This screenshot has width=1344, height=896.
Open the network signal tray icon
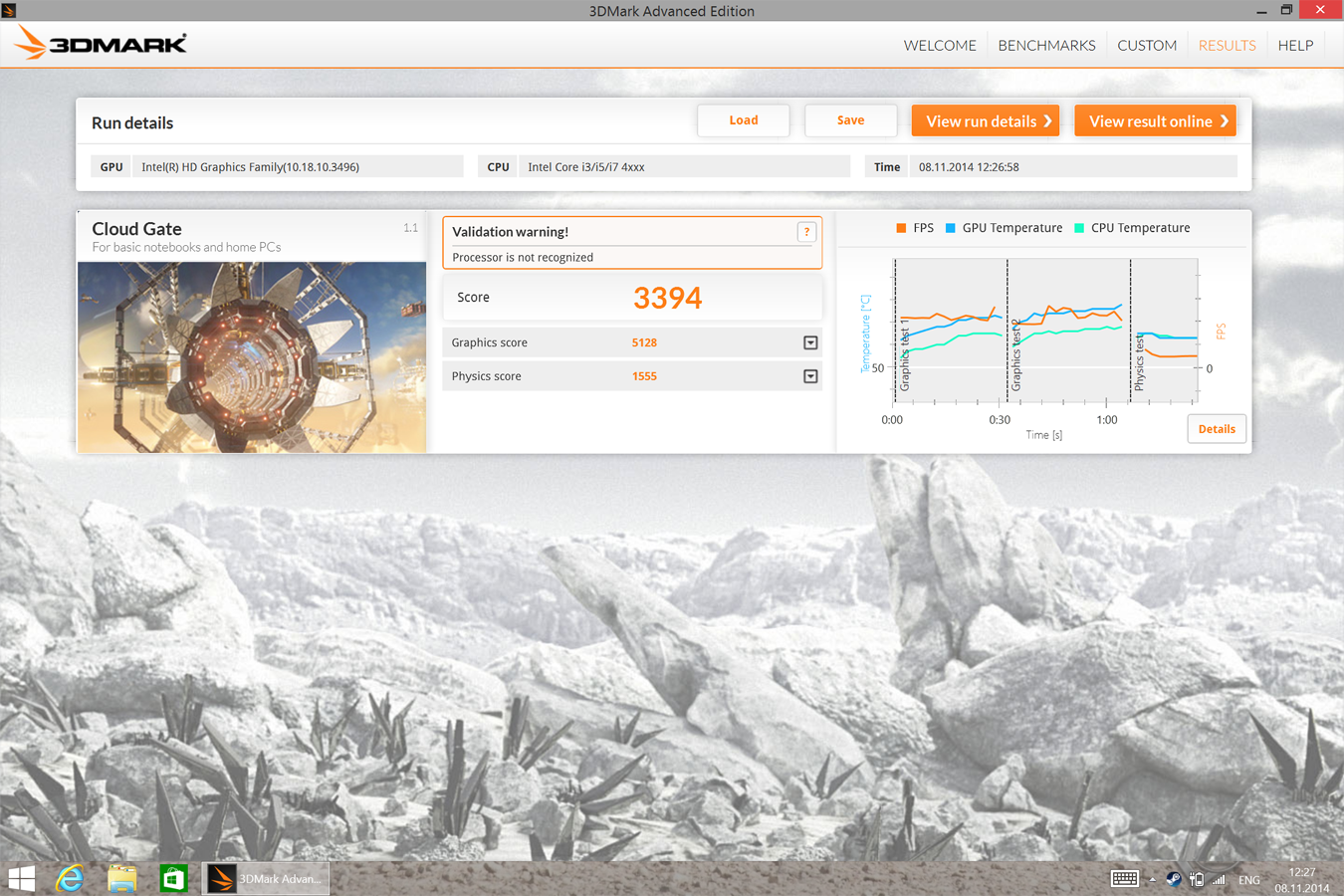1219,879
